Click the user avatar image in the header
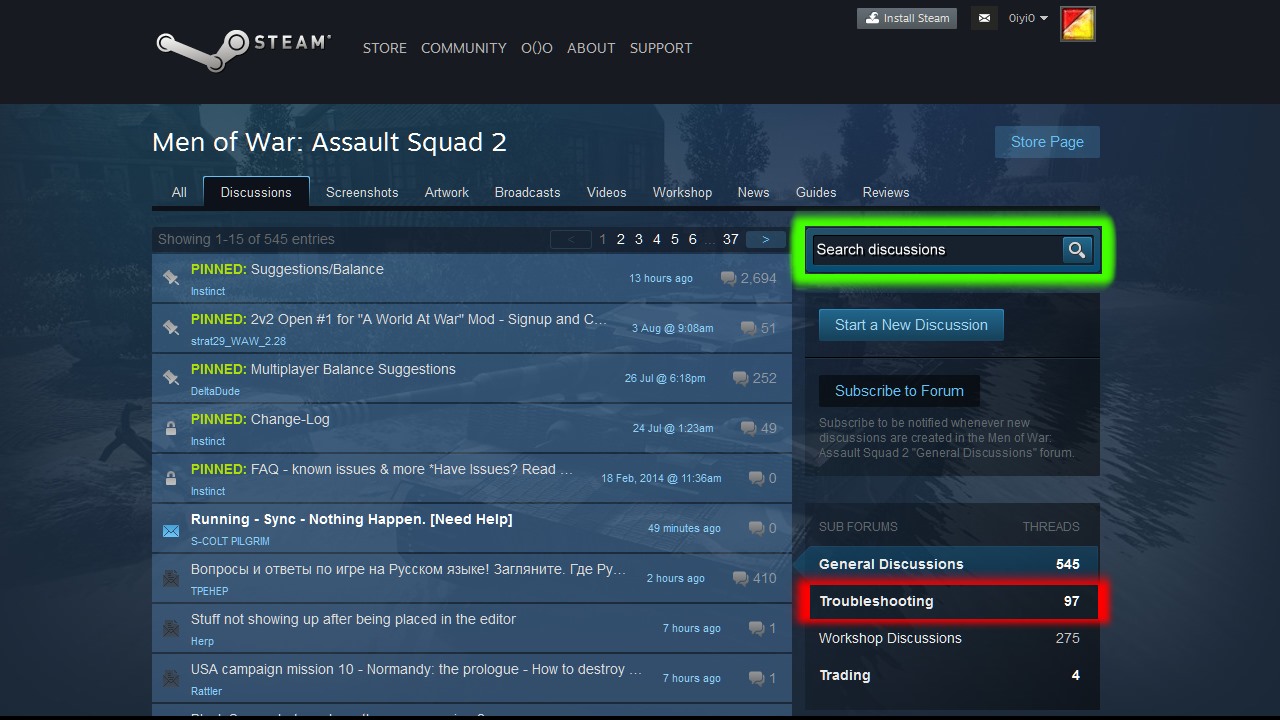Screen dimensions: 1280x720 [1077, 24]
